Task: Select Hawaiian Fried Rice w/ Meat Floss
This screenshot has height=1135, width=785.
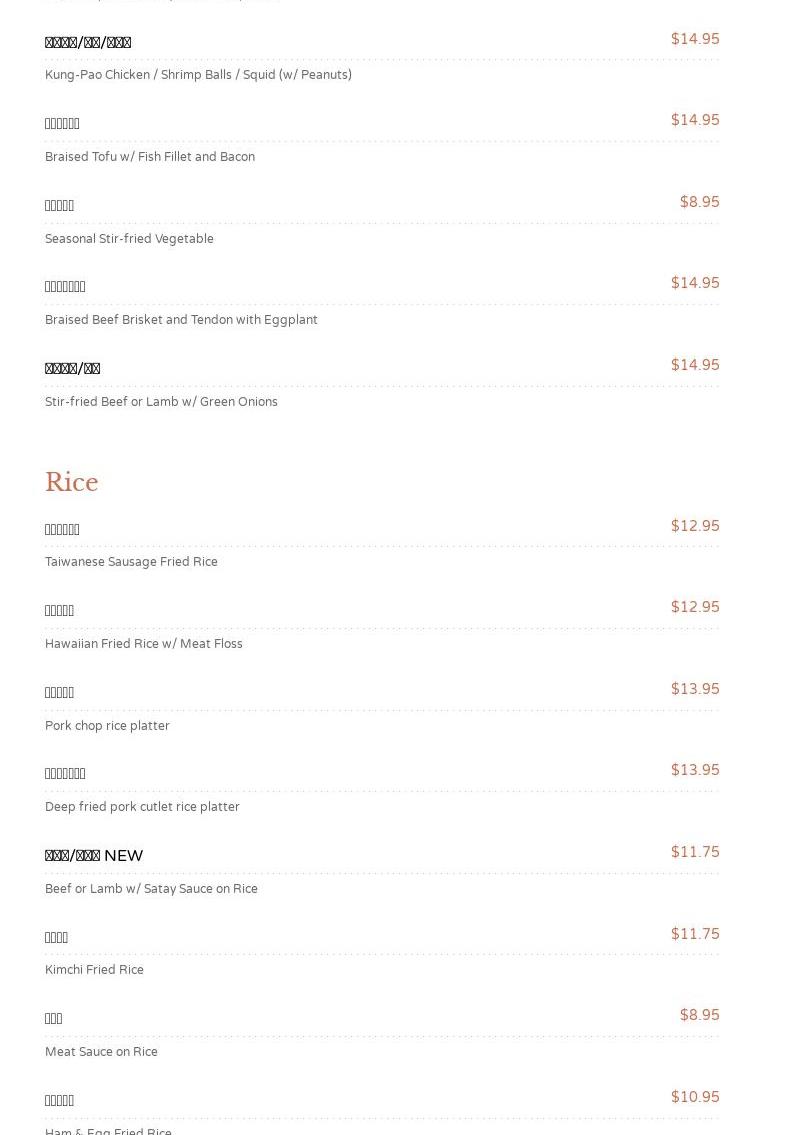Action: point(143,644)
